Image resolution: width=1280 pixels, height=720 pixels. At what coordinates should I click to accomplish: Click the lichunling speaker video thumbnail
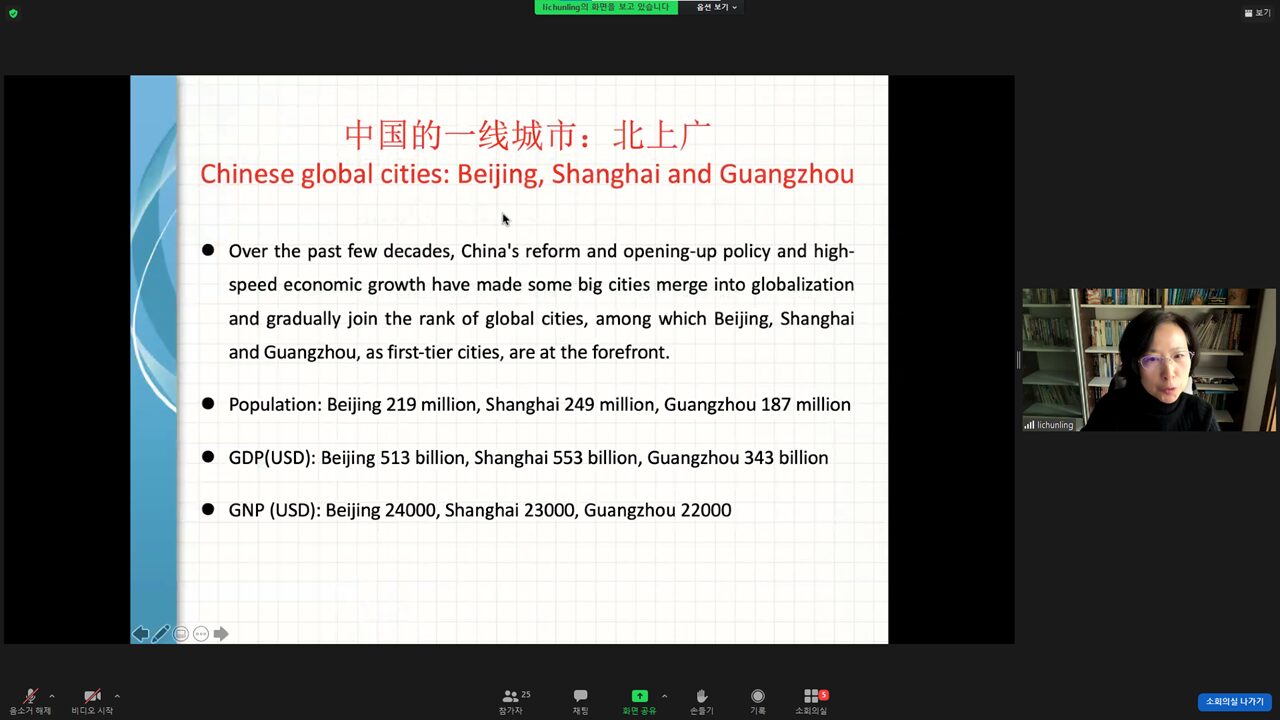[x=1148, y=360]
